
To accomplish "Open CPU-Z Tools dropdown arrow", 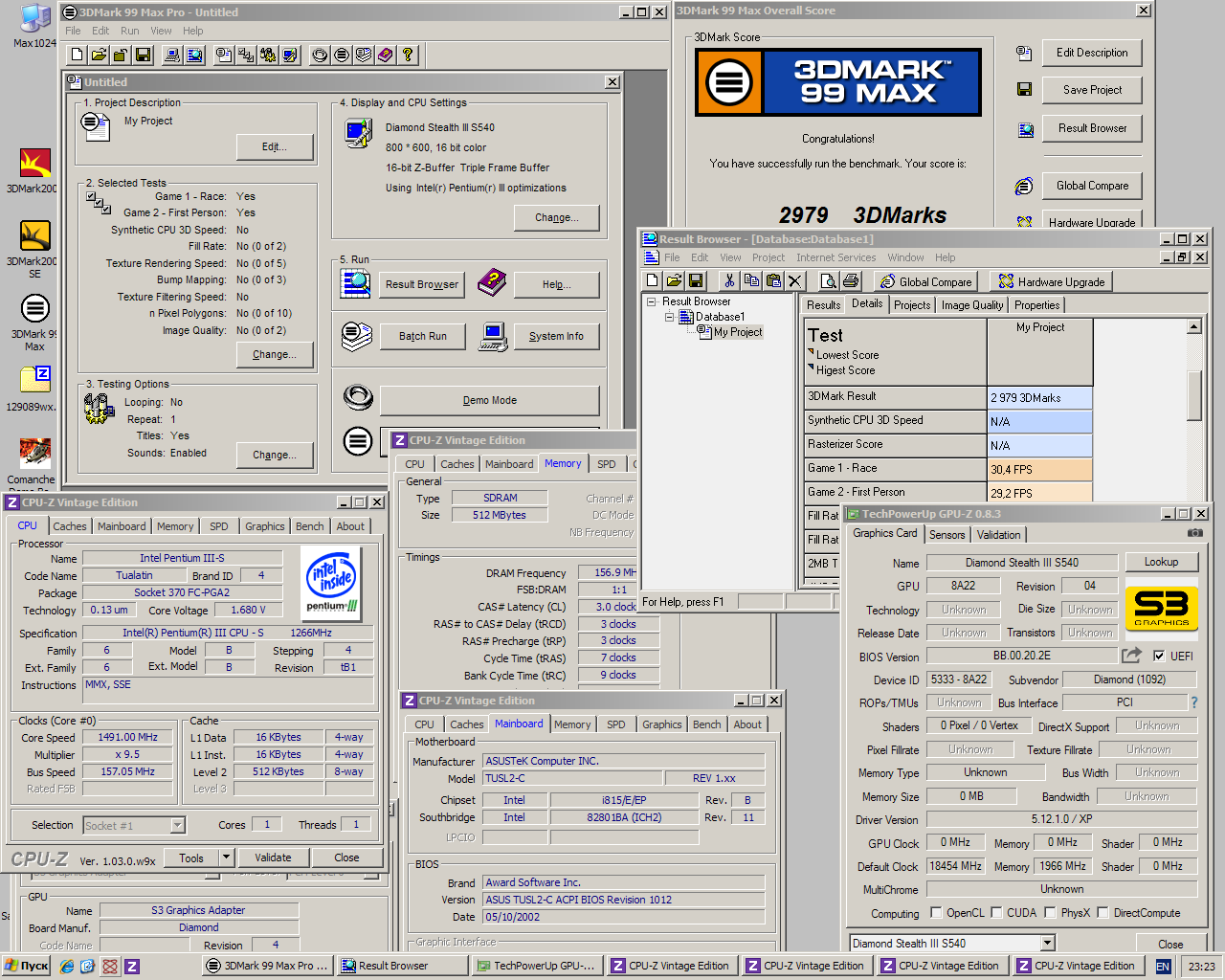I will [227, 857].
